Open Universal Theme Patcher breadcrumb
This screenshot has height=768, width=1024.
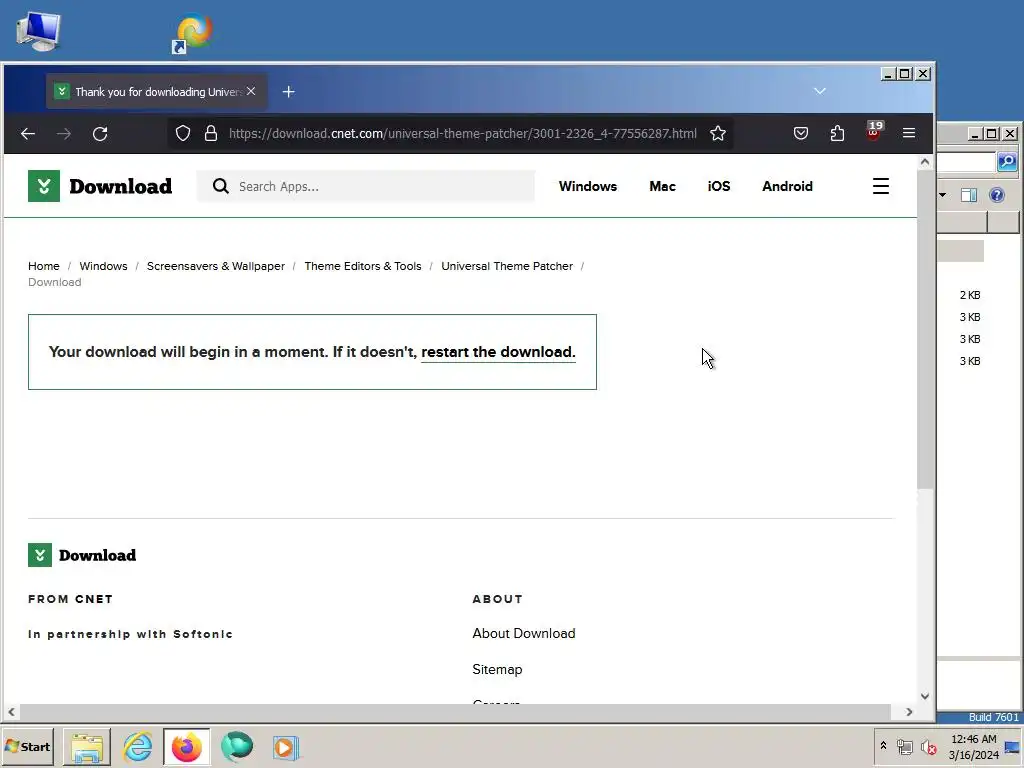pyautogui.click(x=507, y=266)
